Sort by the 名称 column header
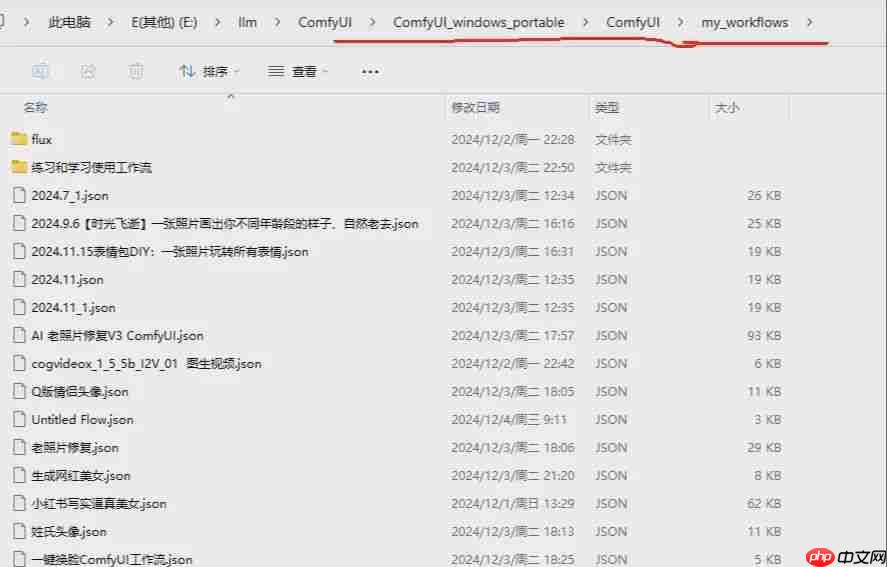887x567 pixels. click(36, 107)
